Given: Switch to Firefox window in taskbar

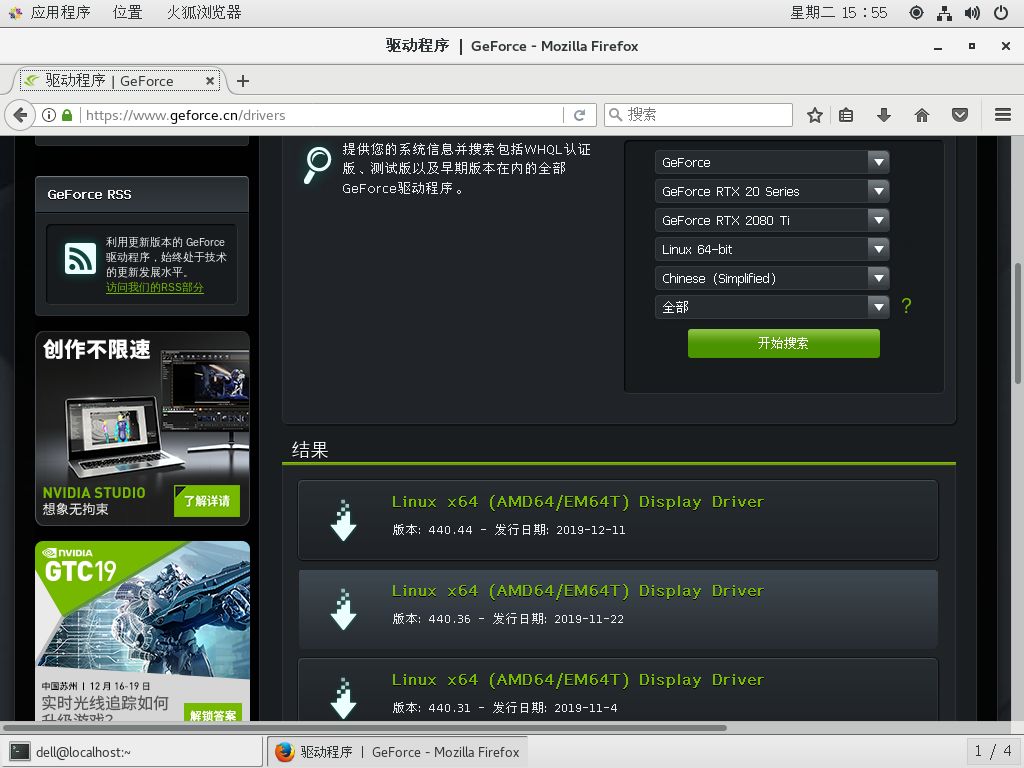Looking at the screenshot, I should 398,752.
